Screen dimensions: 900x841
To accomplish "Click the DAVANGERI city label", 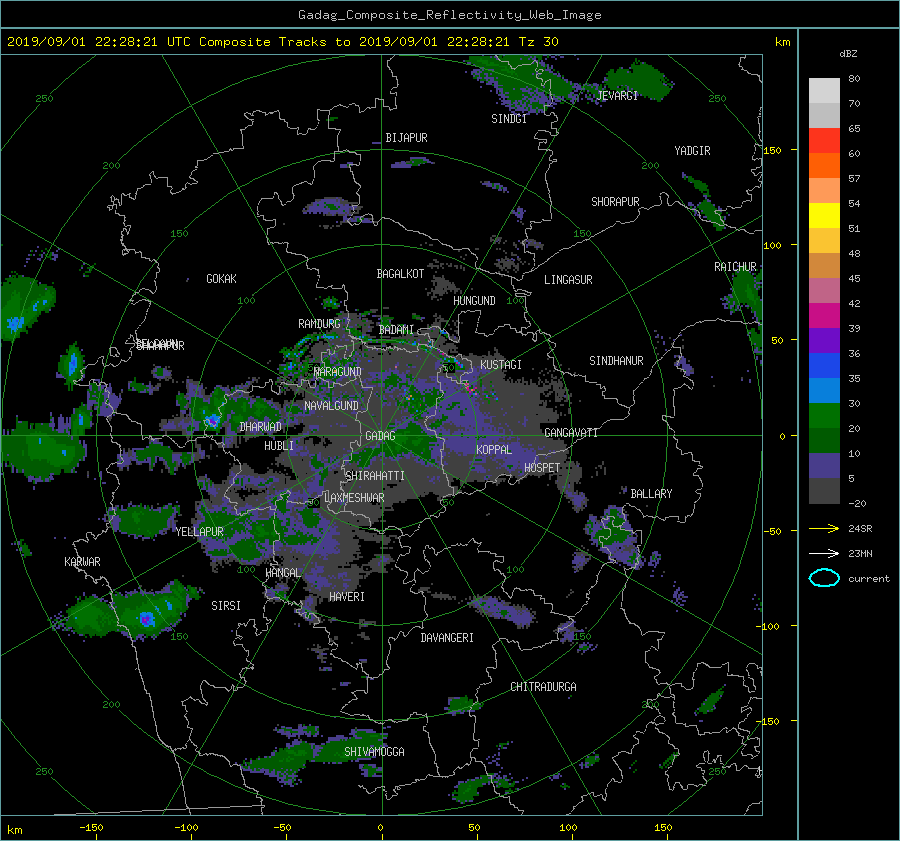I will tap(447, 638).
